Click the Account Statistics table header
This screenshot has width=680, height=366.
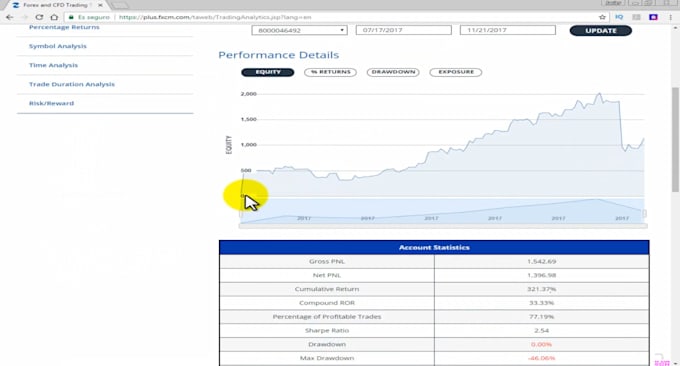[x=434, y=247]
